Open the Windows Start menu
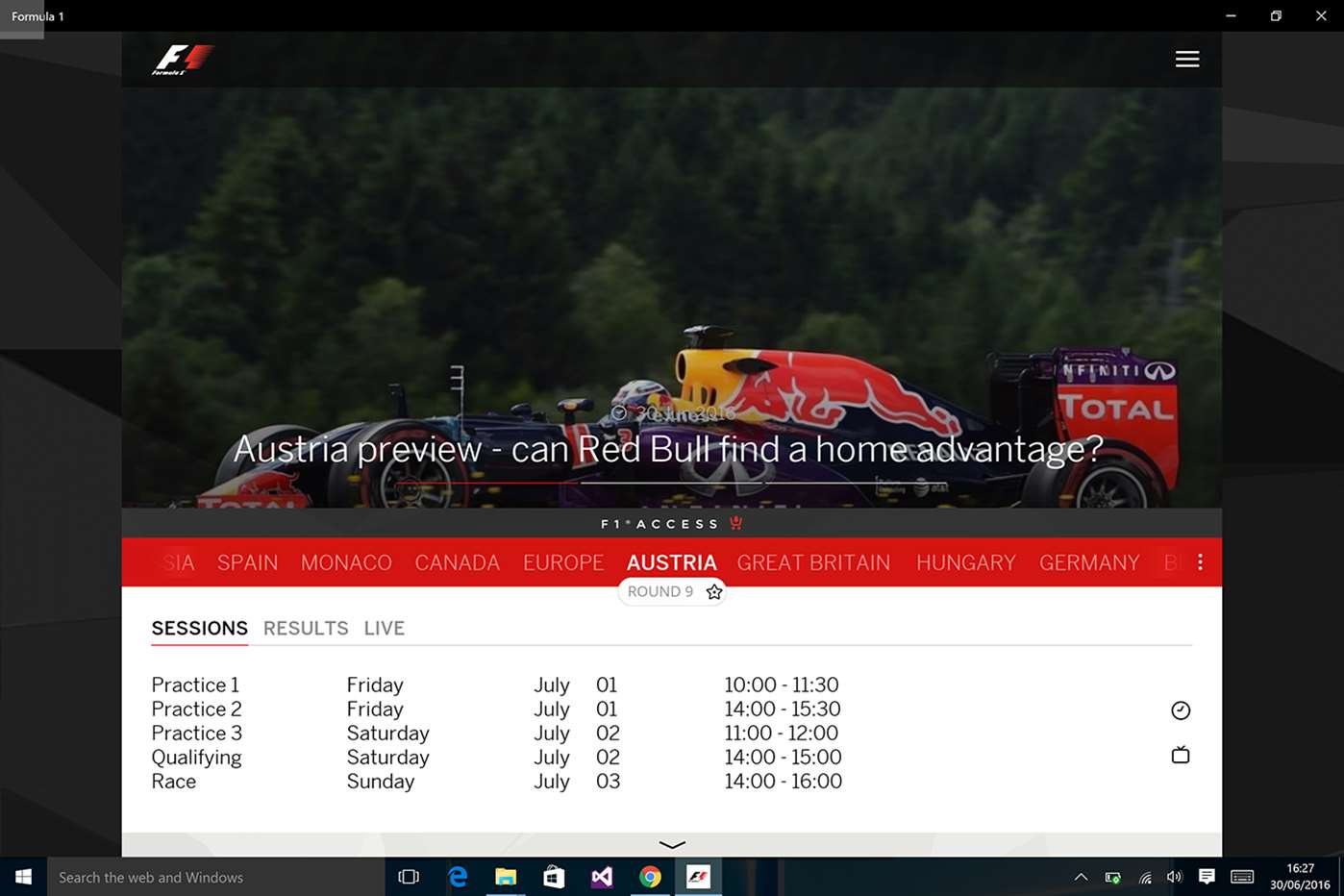Viewport: 1344px width, 896px height. tap(23, 877)
